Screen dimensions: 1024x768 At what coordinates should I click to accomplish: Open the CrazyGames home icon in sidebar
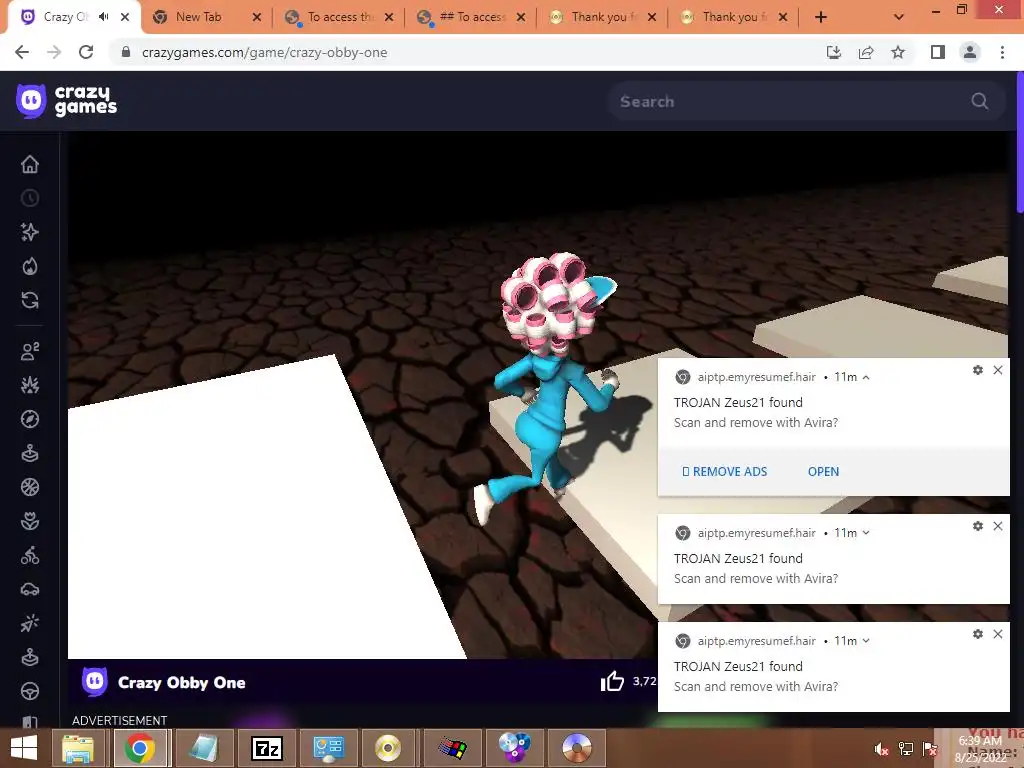pyautogui.click(x=29, y=164)
